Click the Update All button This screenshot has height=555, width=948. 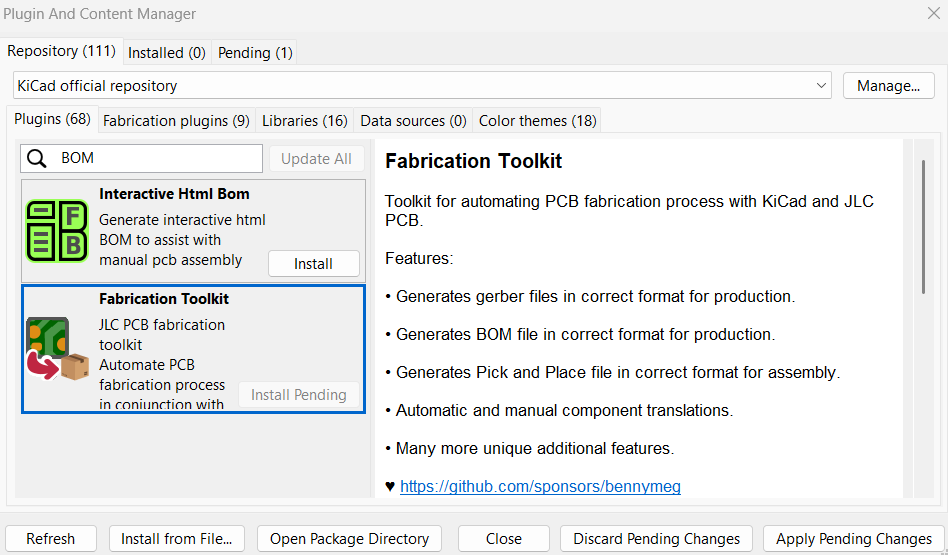(316, 159)
